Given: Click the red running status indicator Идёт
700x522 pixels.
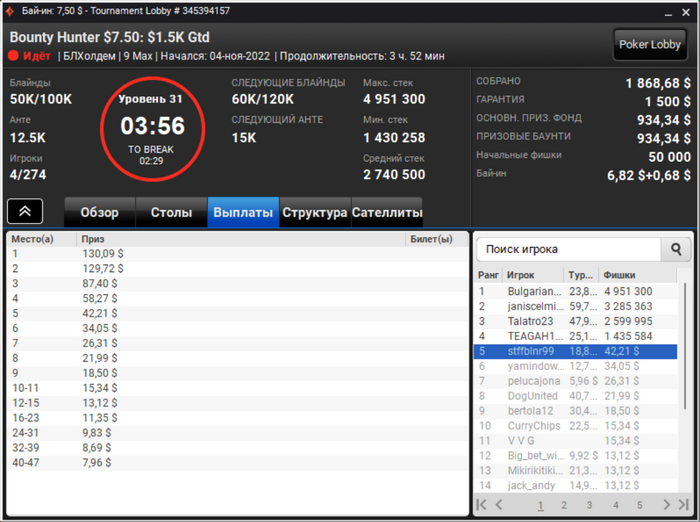Looking at the screenshot, I should [x=30, y=56].
